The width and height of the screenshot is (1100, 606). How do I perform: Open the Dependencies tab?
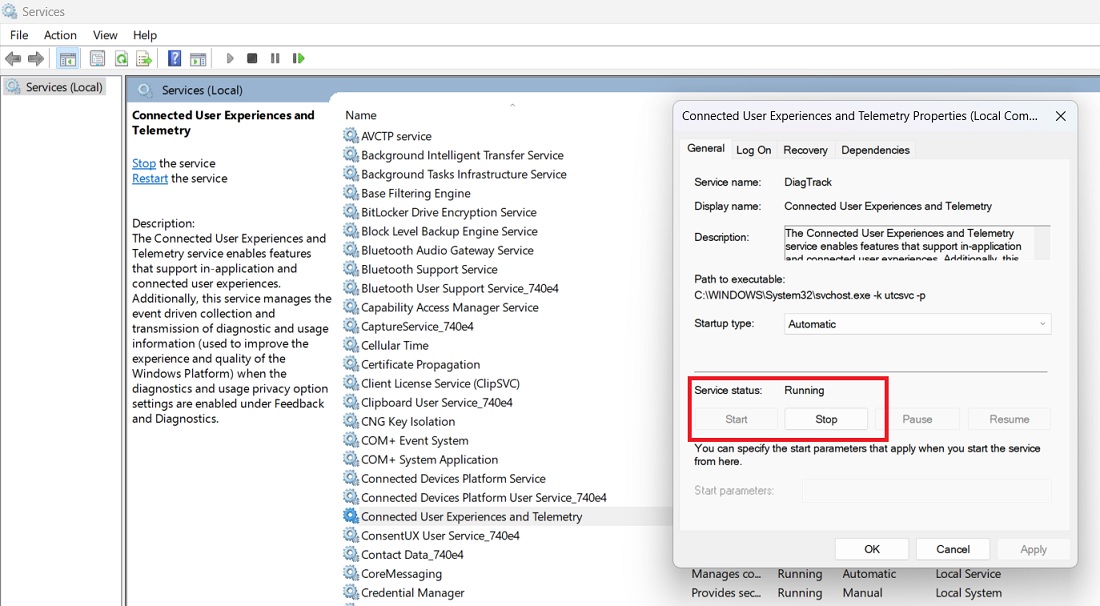[x=875, y=148]
